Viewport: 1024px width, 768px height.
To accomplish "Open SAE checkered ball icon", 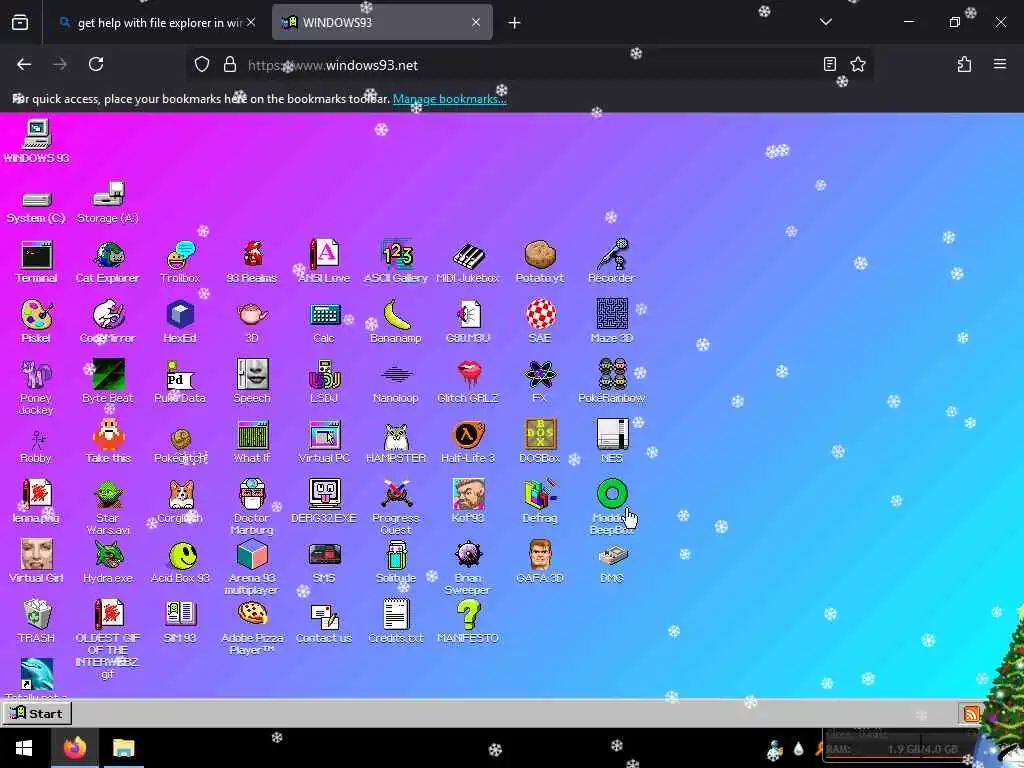I will coord(540,321).
